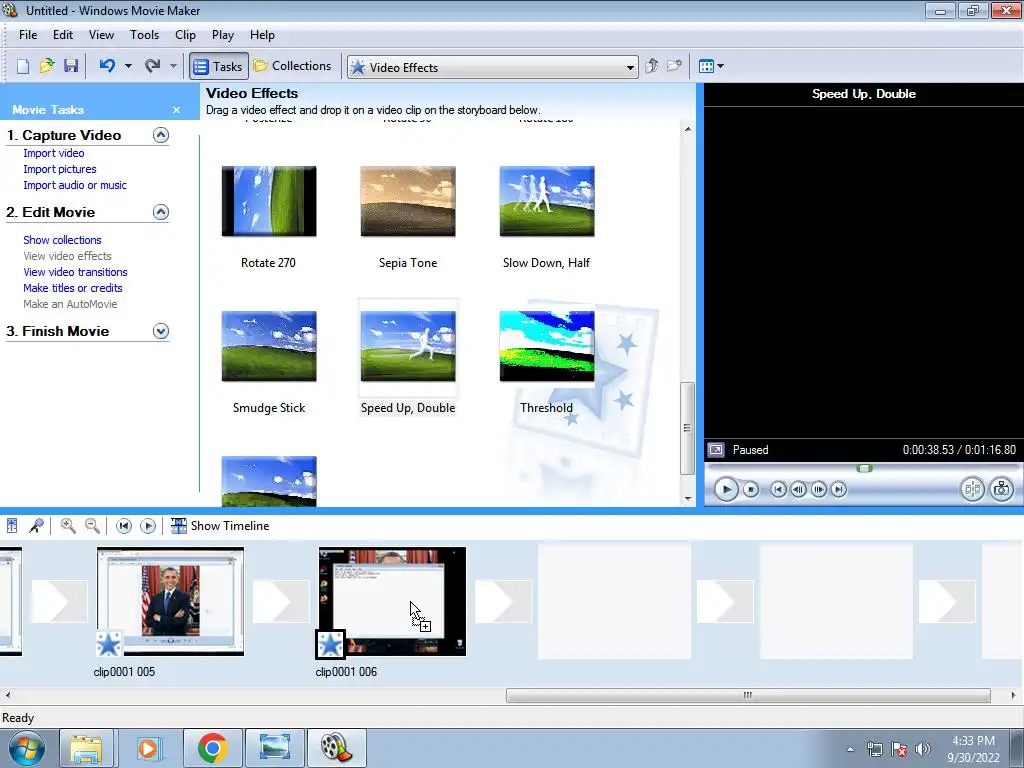
Task: Click Import audio or music link
Action: tap(75, 185)
